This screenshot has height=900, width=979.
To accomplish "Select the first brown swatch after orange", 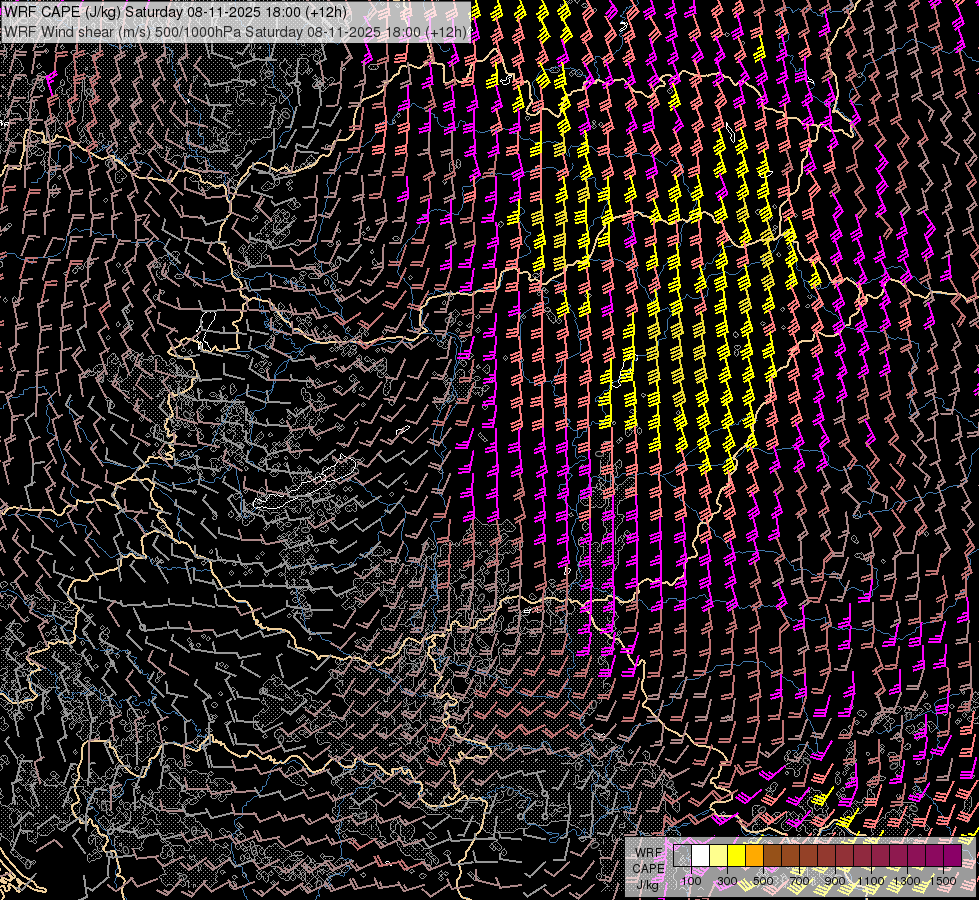I will pos(772,856).
